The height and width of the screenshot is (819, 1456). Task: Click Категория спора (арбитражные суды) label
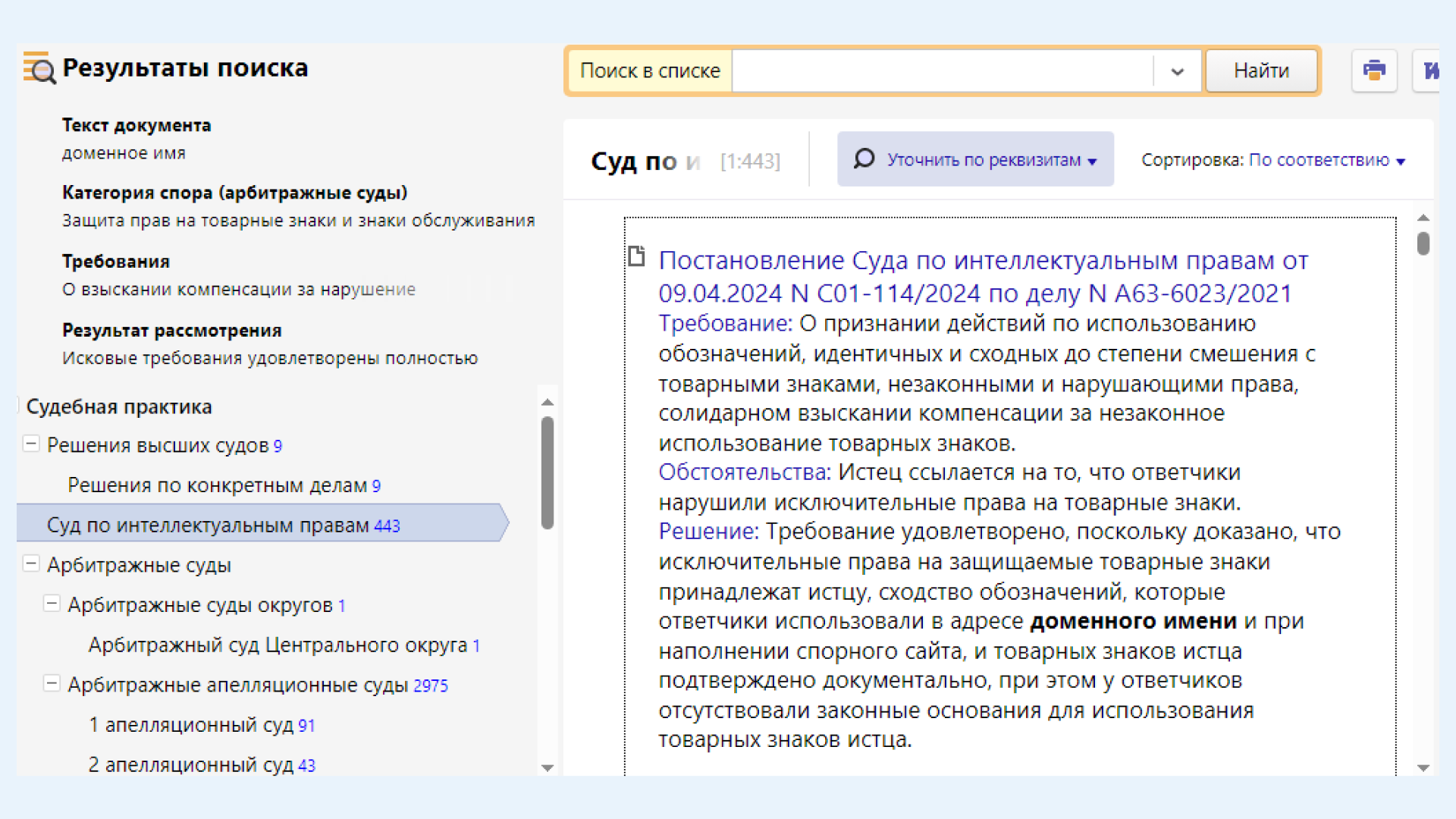[234, 193]
